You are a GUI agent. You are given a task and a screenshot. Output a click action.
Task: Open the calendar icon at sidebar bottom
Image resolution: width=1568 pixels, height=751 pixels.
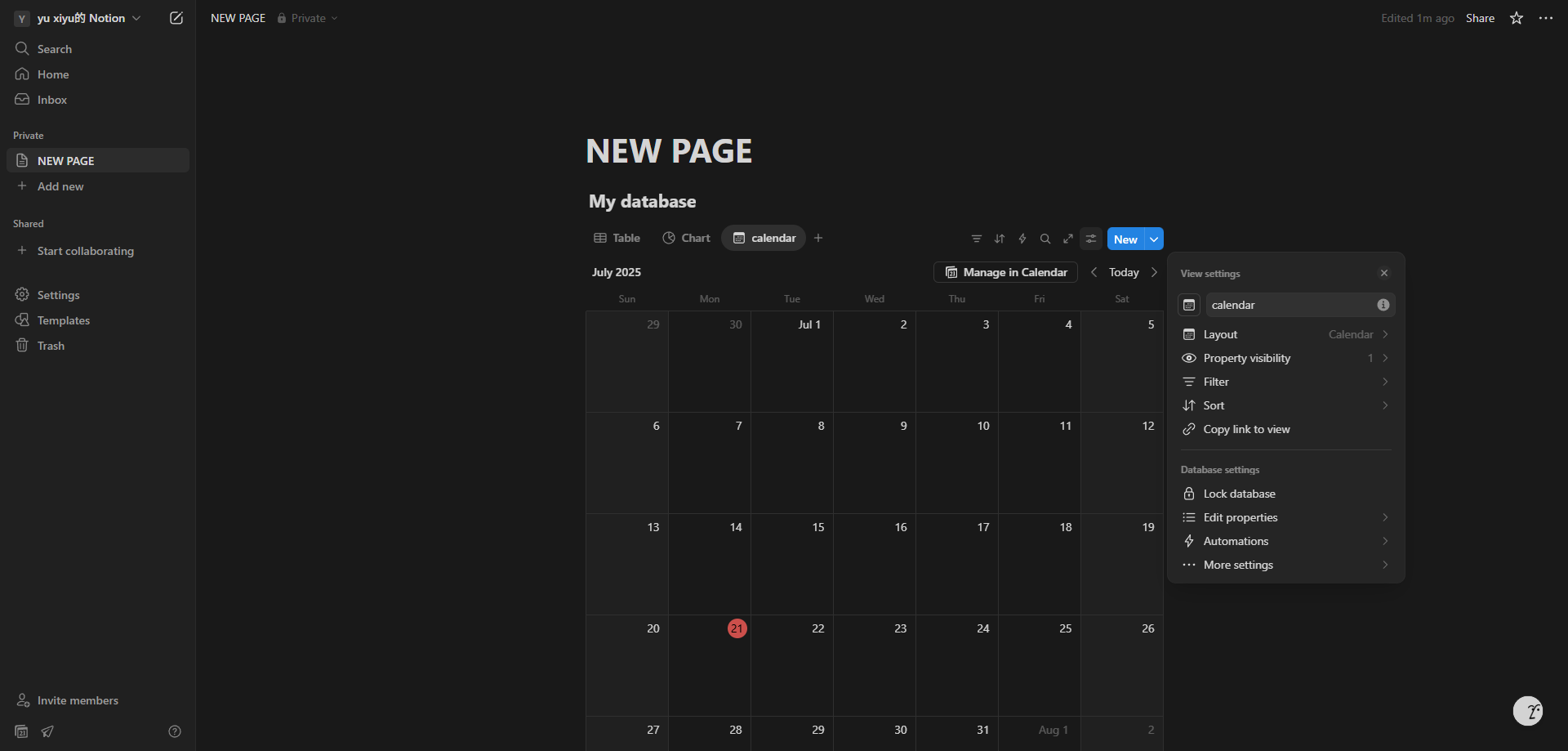tap(22, 731)
